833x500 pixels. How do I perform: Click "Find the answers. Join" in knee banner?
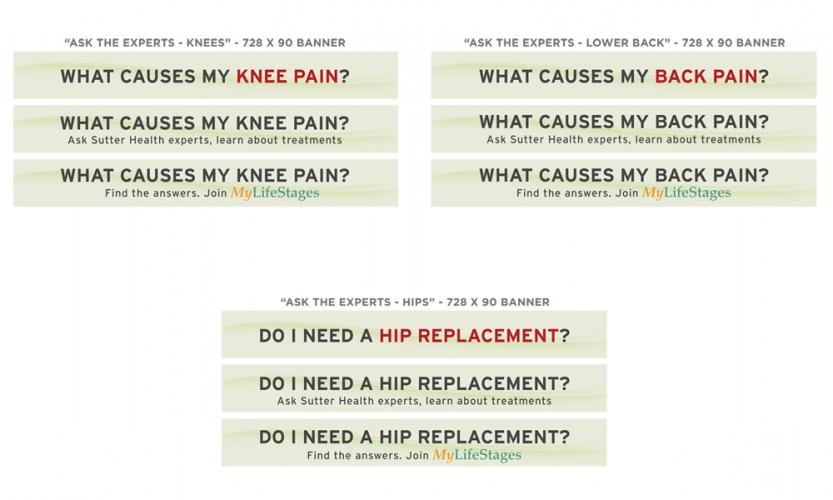(166, 193)
